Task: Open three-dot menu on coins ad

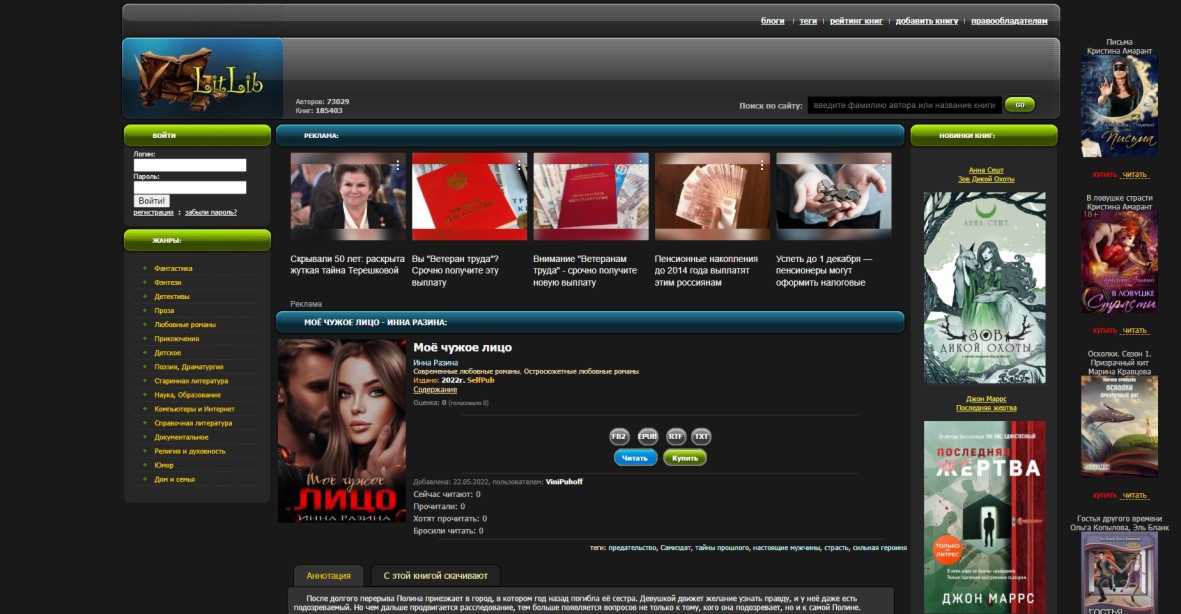Action: (x=883, y=165)
